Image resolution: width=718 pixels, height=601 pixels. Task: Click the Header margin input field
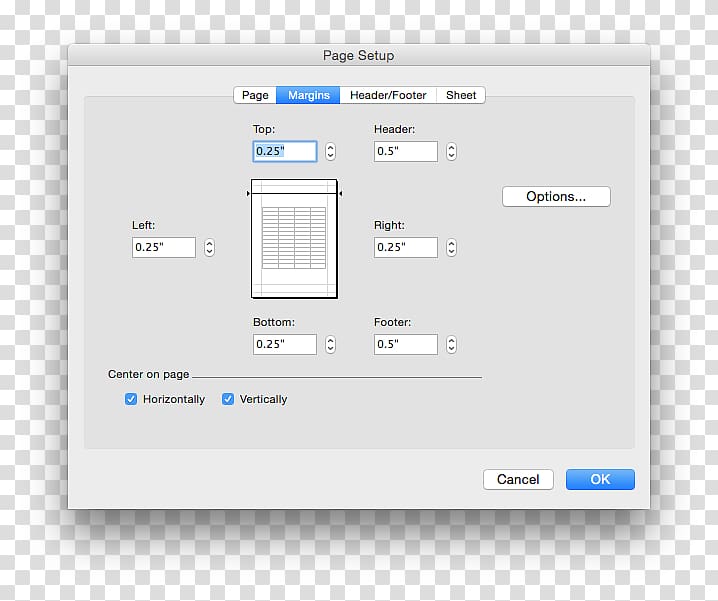pos(406,151)
